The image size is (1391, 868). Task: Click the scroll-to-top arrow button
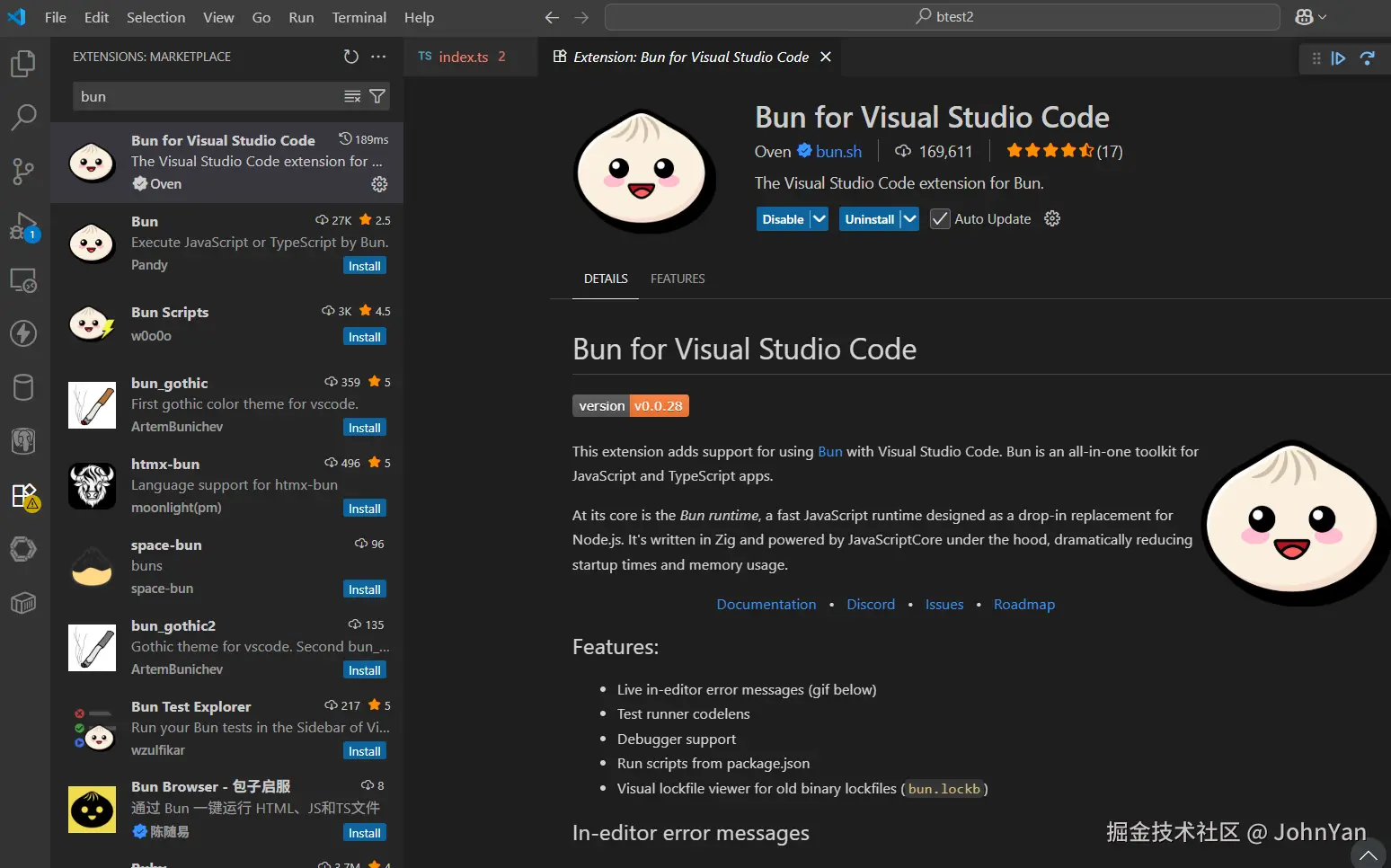(x=1369, y=854)
